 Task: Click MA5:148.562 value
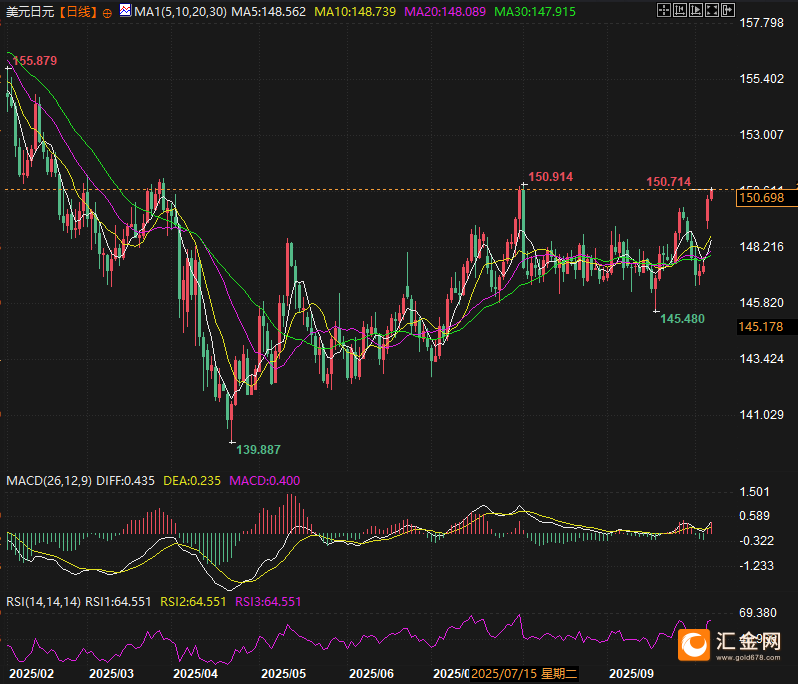[269, 12]
